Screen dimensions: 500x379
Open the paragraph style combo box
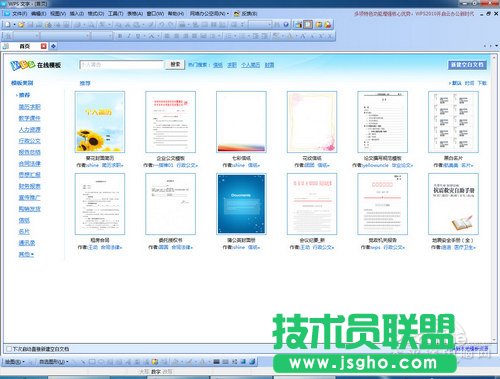[x=26, y=36]
